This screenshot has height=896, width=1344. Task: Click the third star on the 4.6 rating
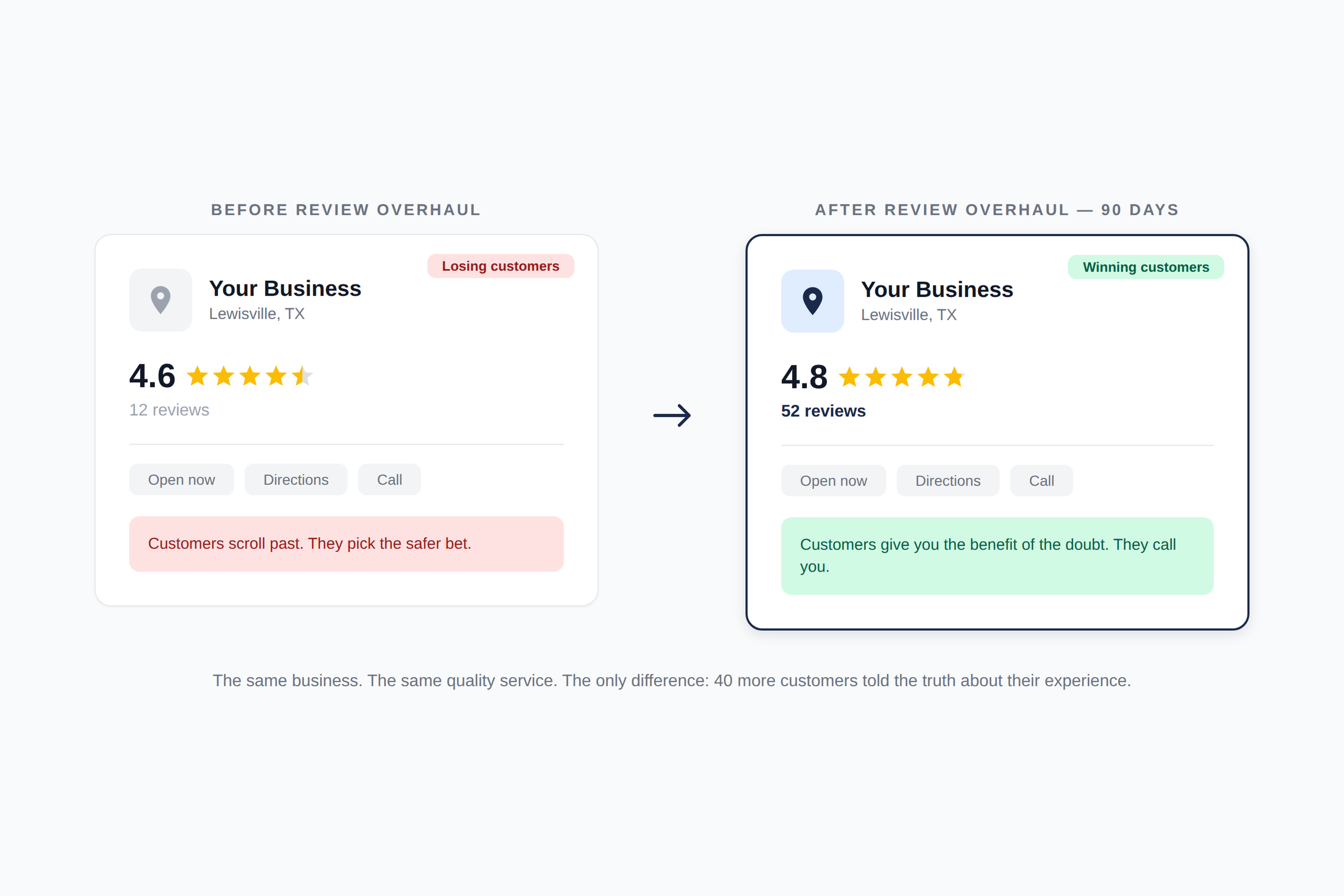(x=250, y=376)
